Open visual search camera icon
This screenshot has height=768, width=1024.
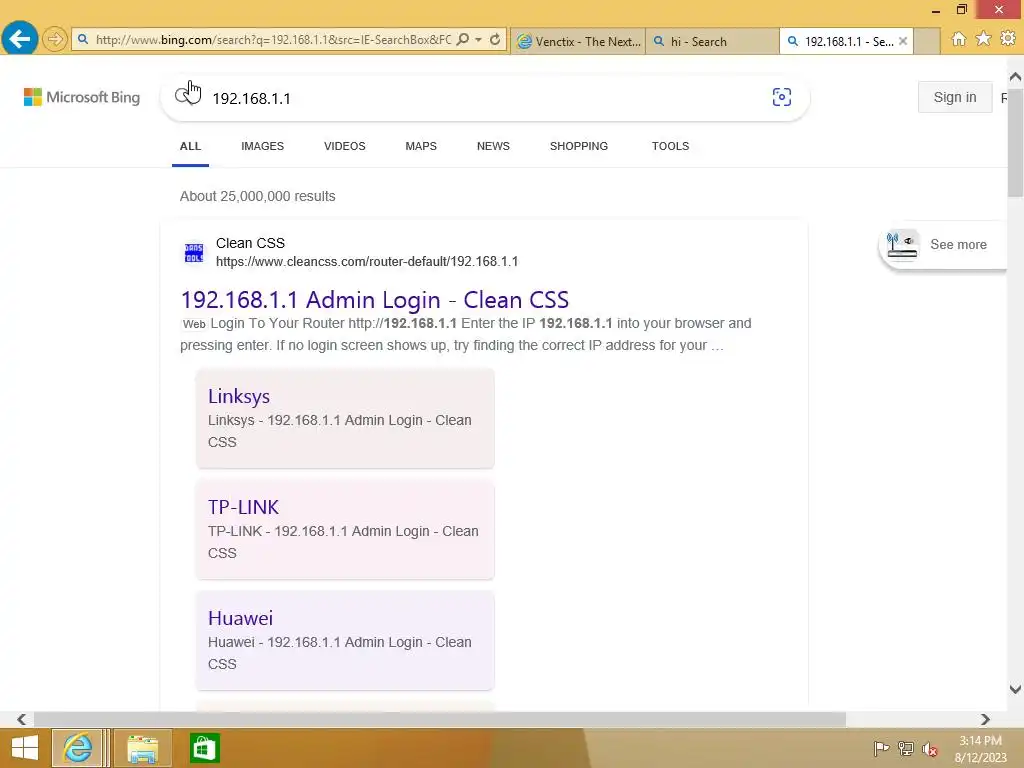tap(781, 97)
